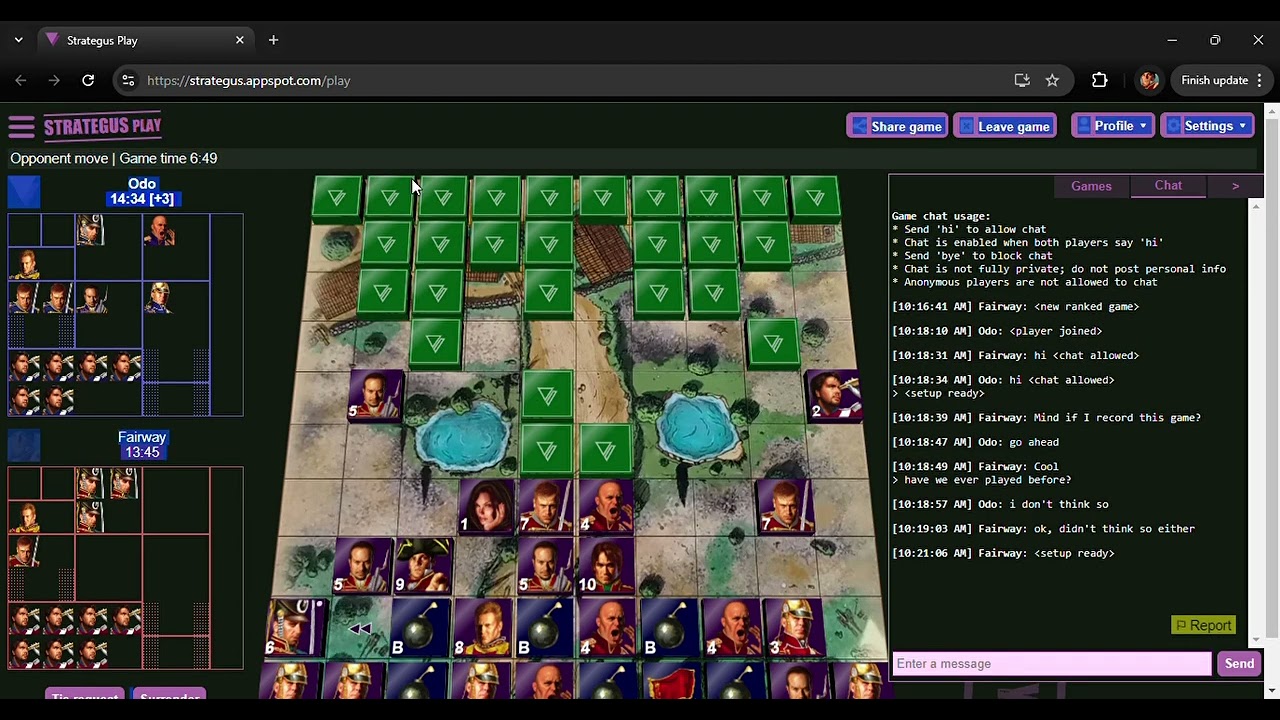Switch to the Chat tab

[x=1168, y=186]
